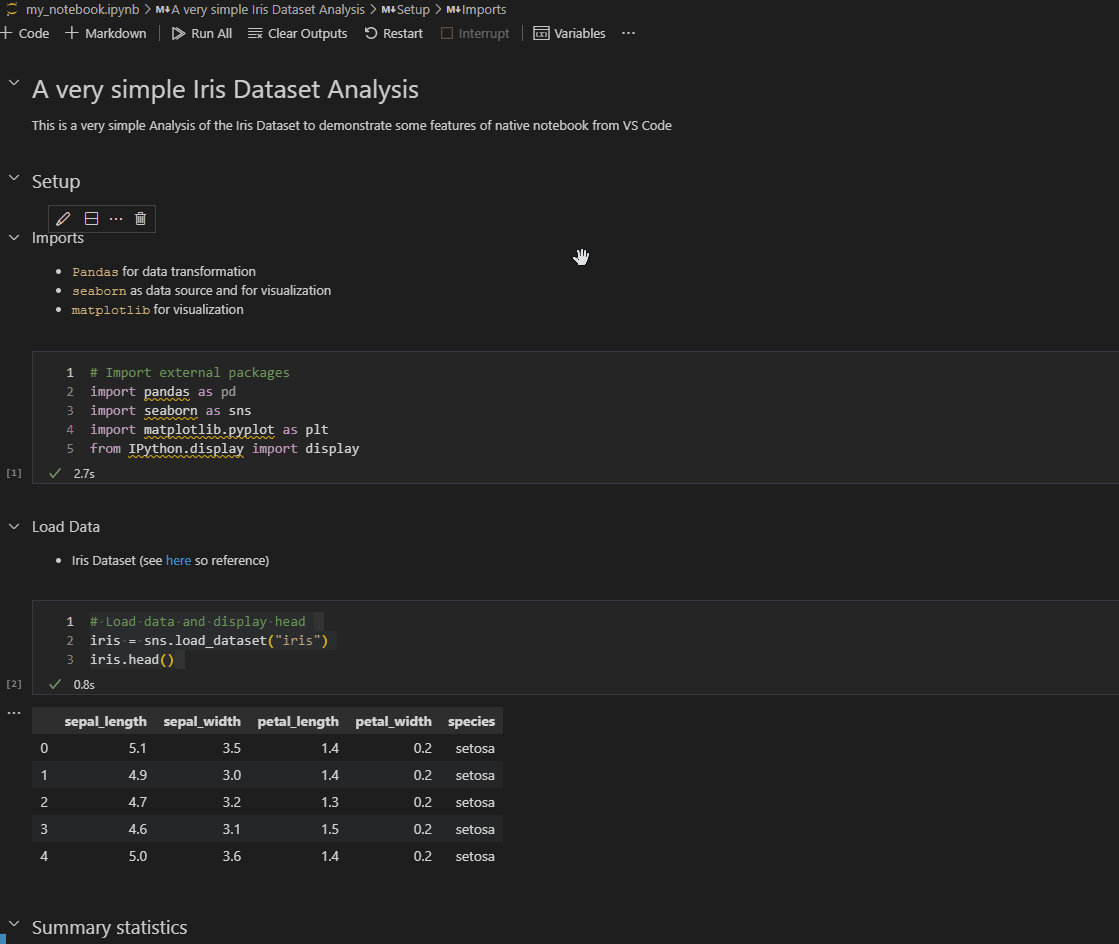Click the setosa cell in row 2
Image resolution: width=1119 pixels, height=944 pixels.
pos(475,803)
